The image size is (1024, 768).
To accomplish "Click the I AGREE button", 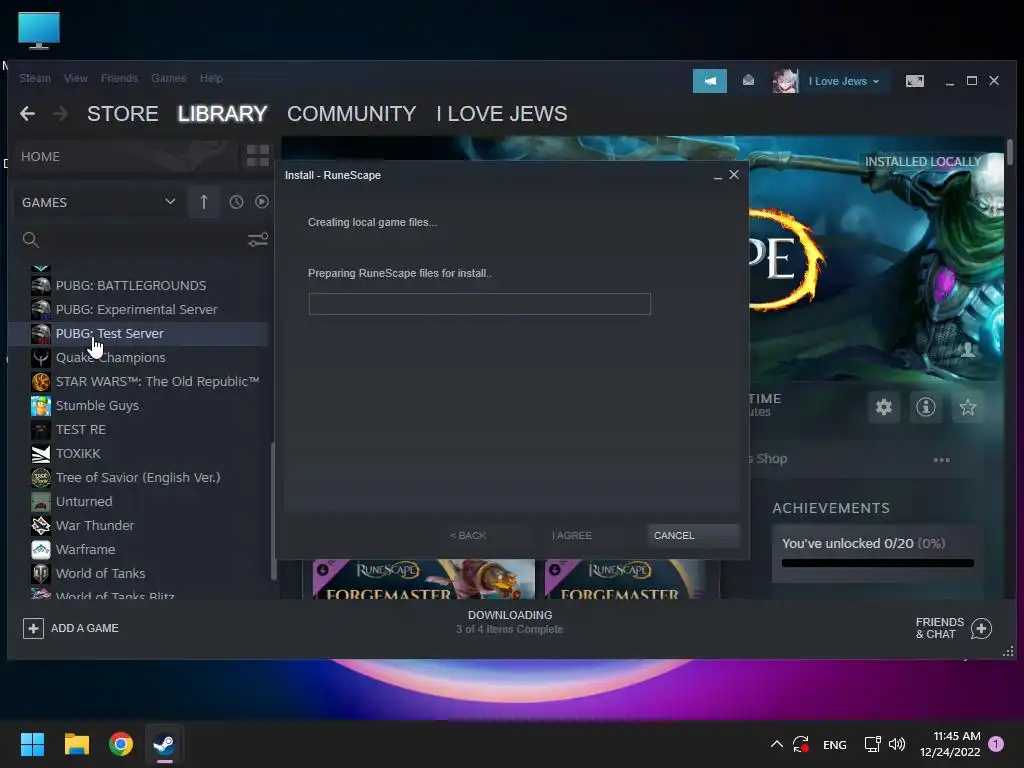I will pos(572,536).
